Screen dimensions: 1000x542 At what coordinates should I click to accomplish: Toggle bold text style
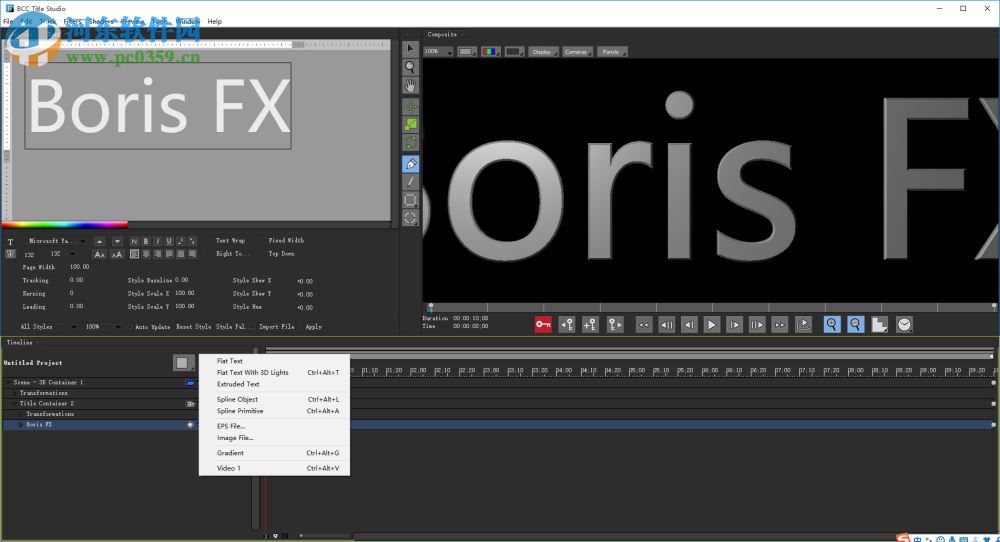(145, 241)
